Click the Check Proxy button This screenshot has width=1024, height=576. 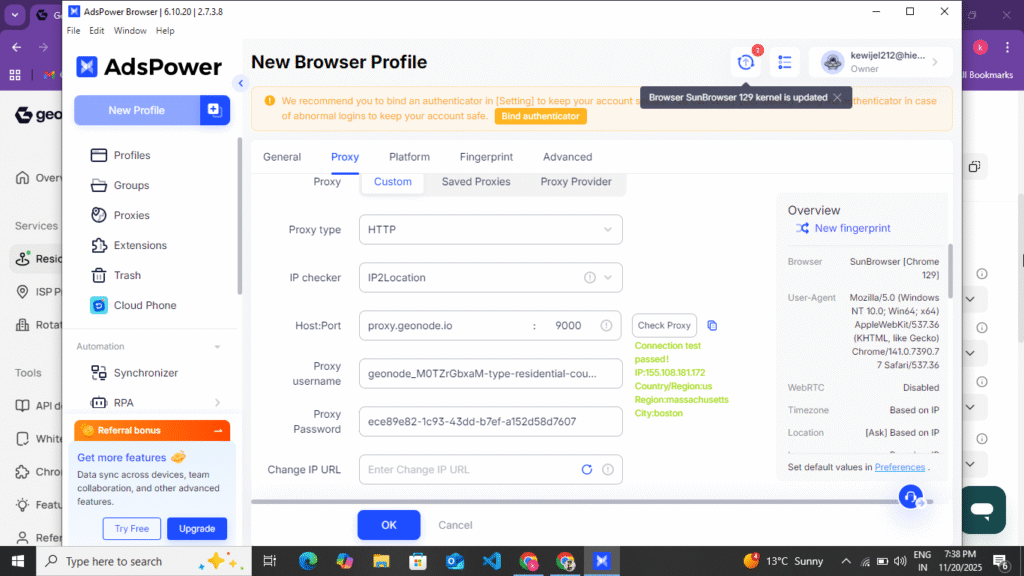[x=664, y=325]
